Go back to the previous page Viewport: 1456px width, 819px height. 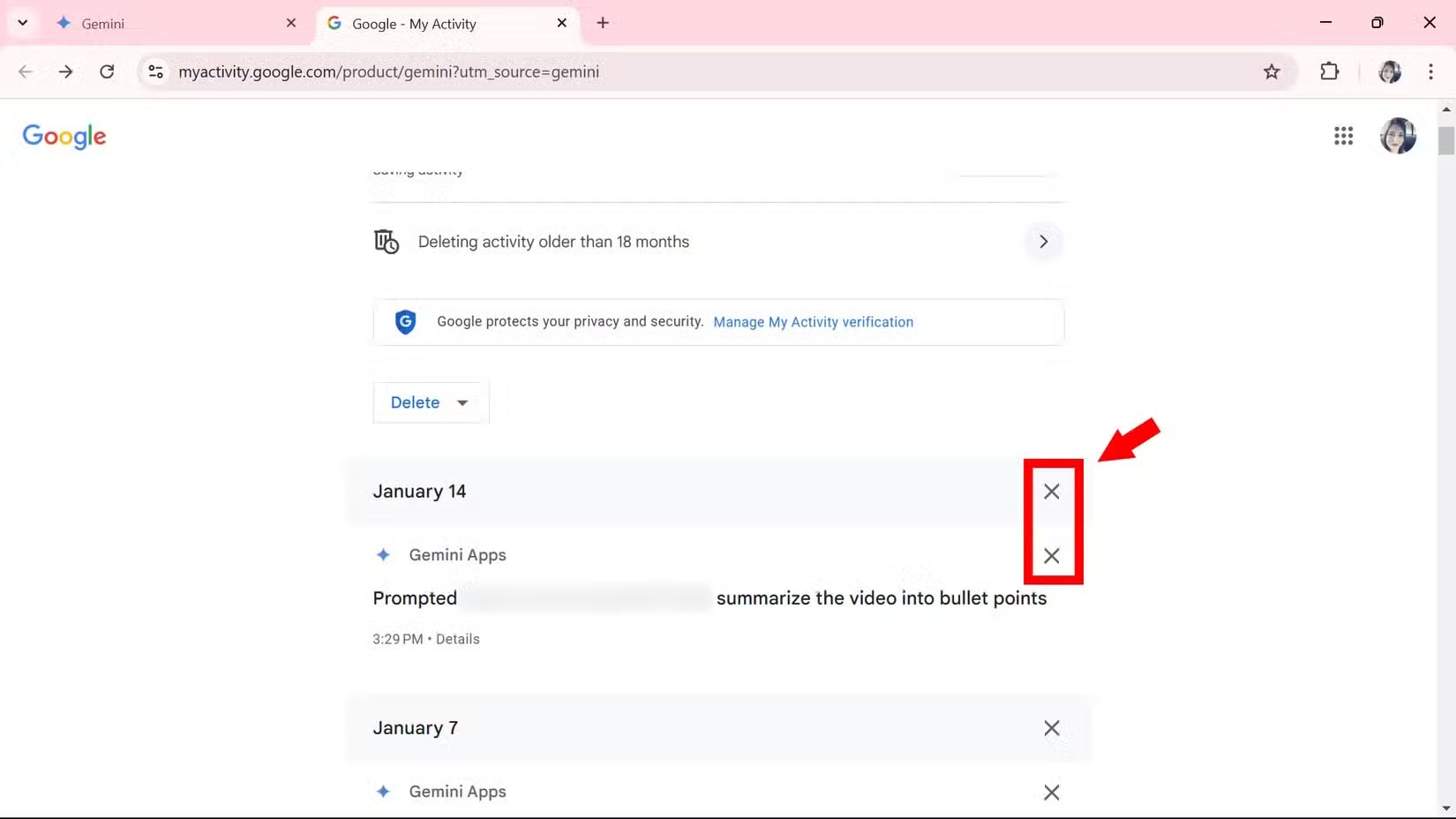coord(25,71)
